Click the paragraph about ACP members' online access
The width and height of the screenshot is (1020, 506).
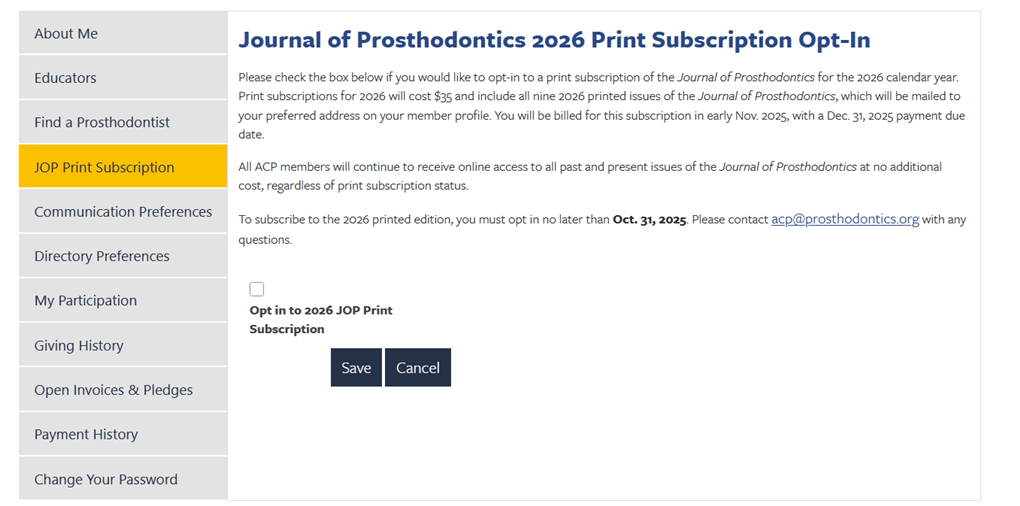(x=590, y=176)
